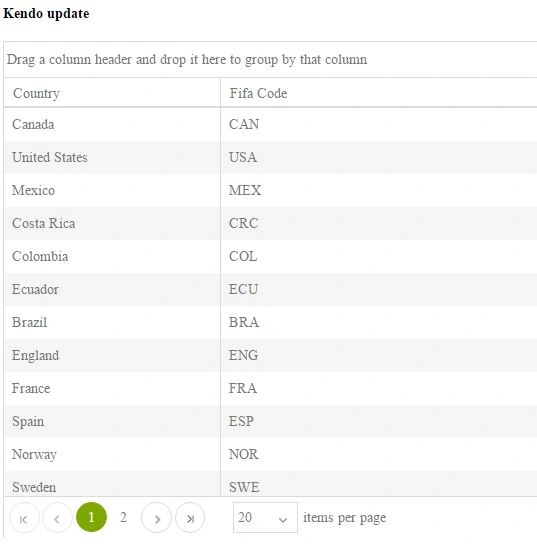
Task: Select the Ecuador country cell
Action: 112,289
